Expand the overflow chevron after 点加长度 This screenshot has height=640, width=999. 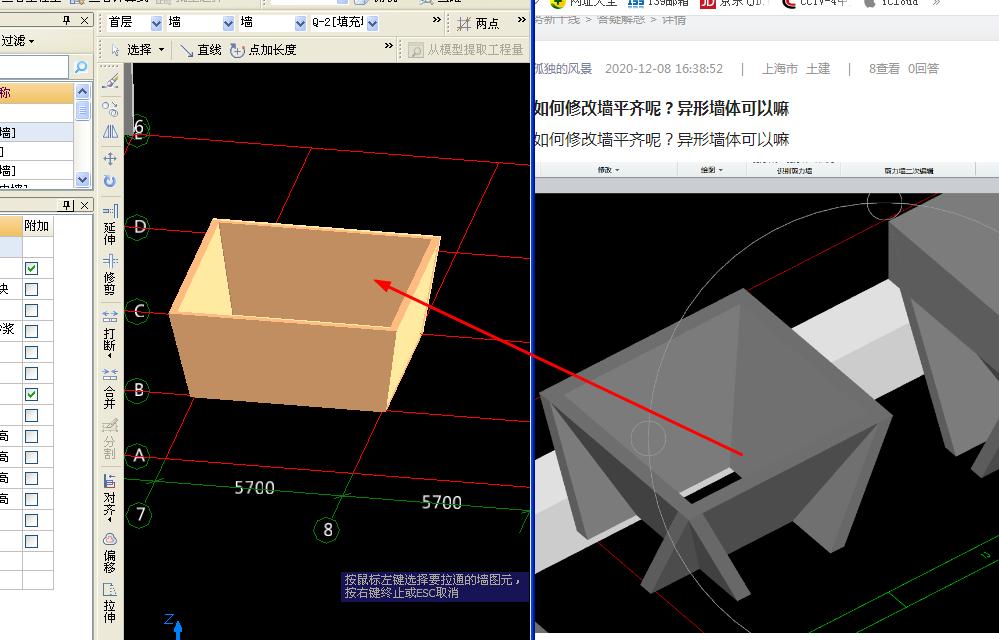(x=389, y=46)
